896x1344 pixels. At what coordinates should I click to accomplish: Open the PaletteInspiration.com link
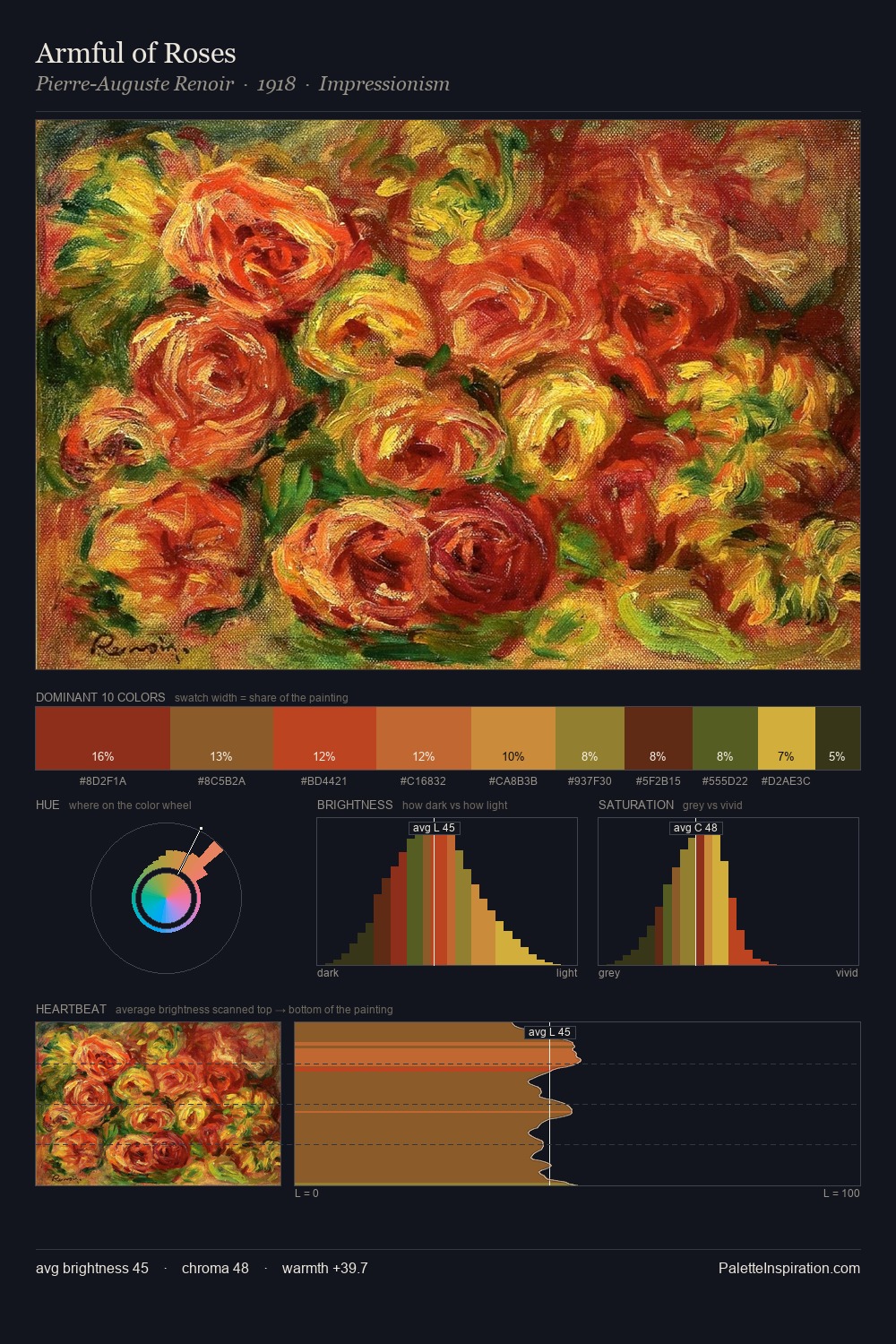(789, 1268)
